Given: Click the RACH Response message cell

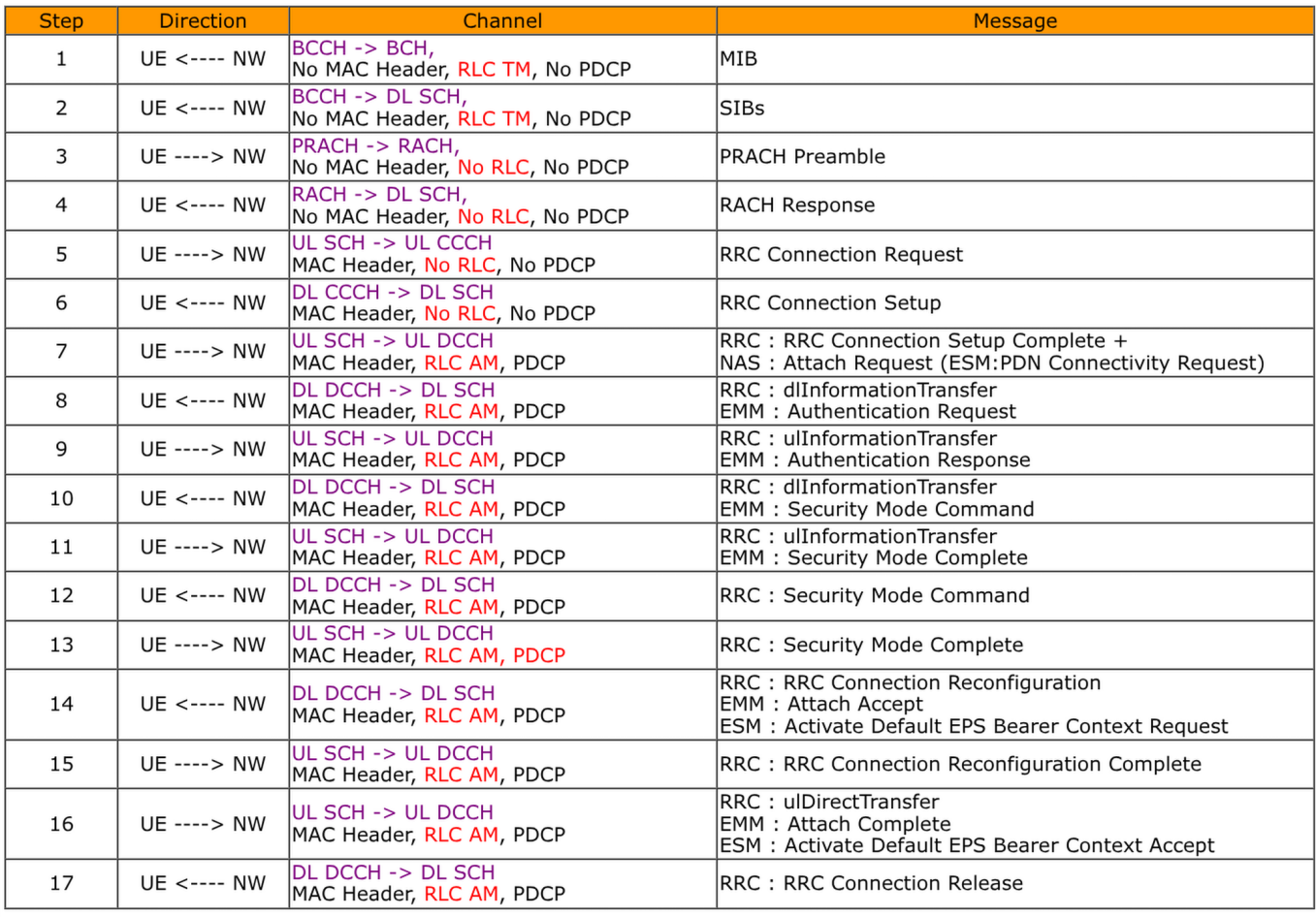Looking at the screenshot, I should (797, 206).
